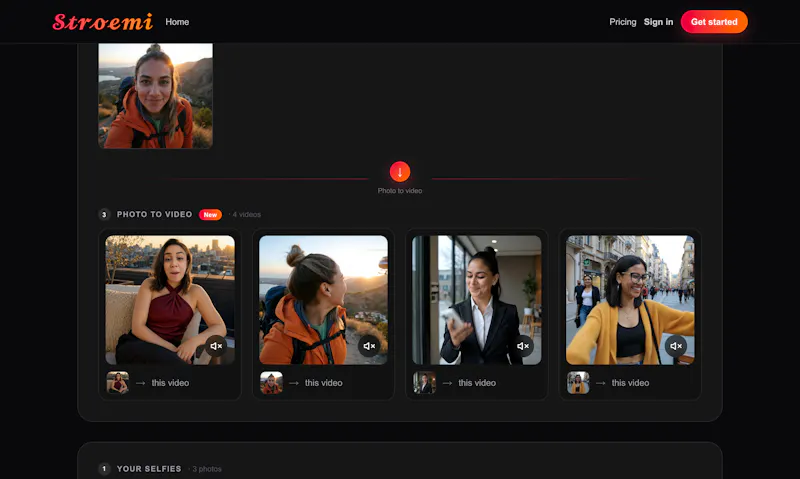Open the hiking selfie photo at top
The width and height of the screenshot is (800, 479).
156,96
